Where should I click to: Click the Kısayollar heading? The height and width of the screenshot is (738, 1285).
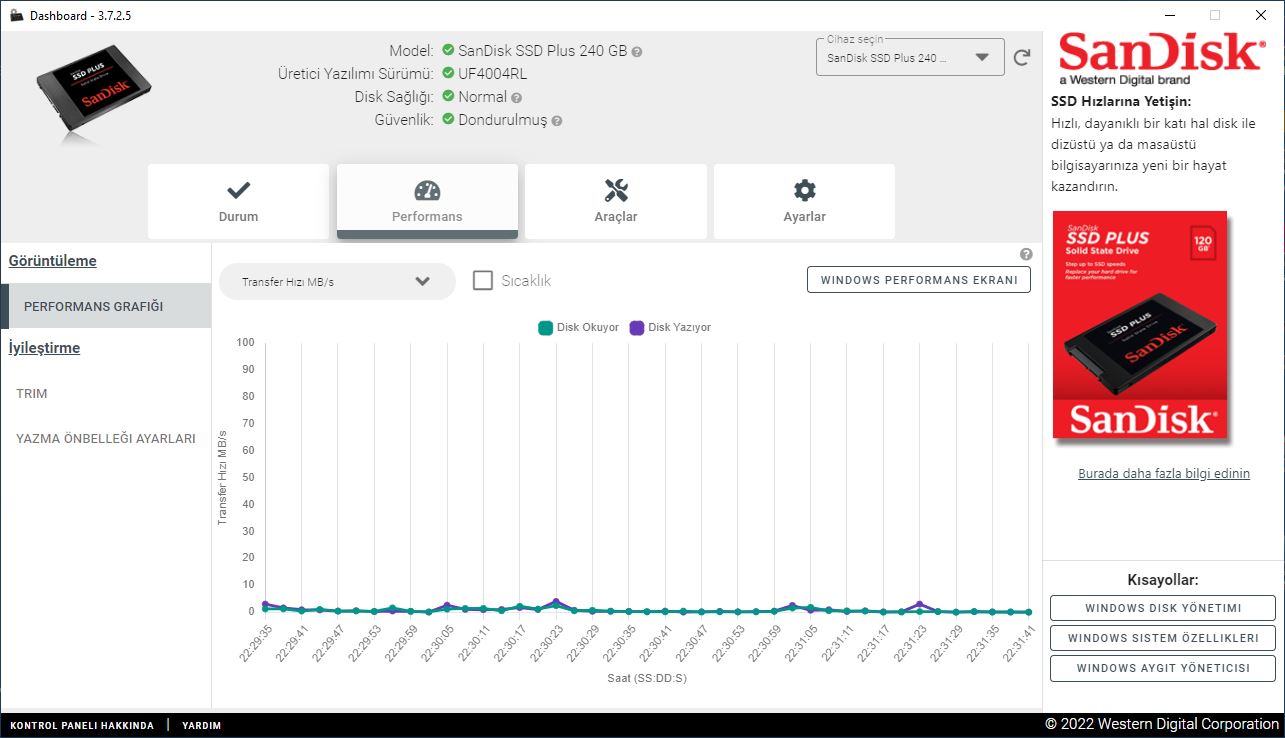[x=1163, y=579]
